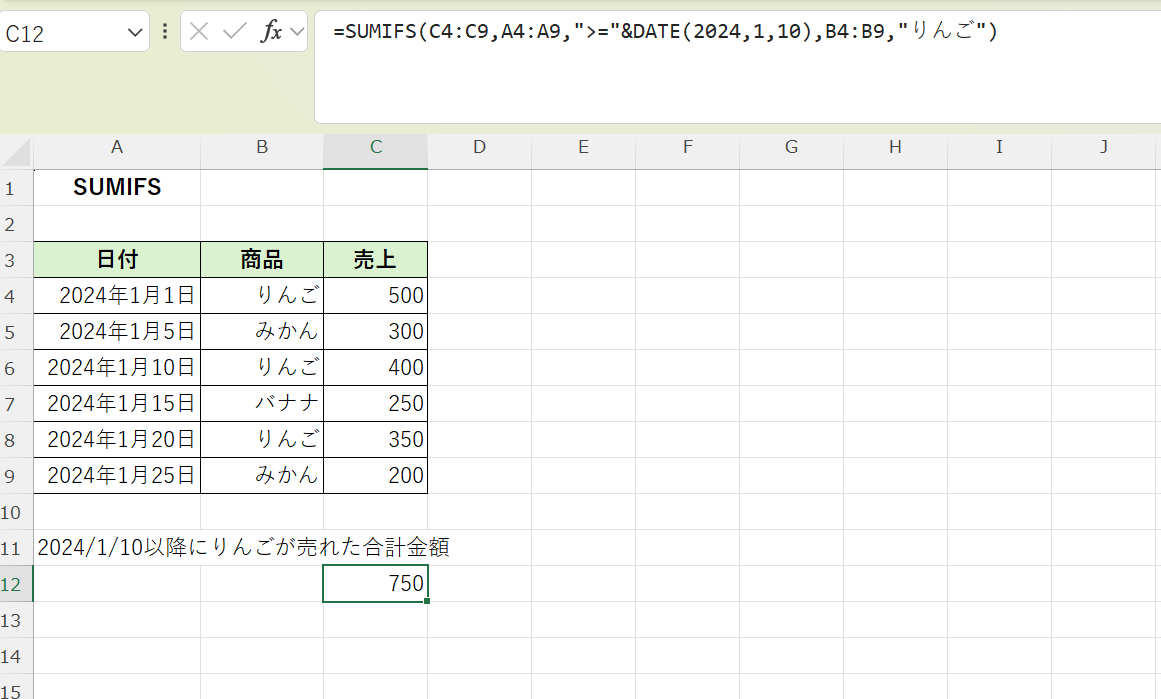Image resolution: width=1161 pixels, height=699 pixels.
Task: Click the row 4 header
Action: 14,295
